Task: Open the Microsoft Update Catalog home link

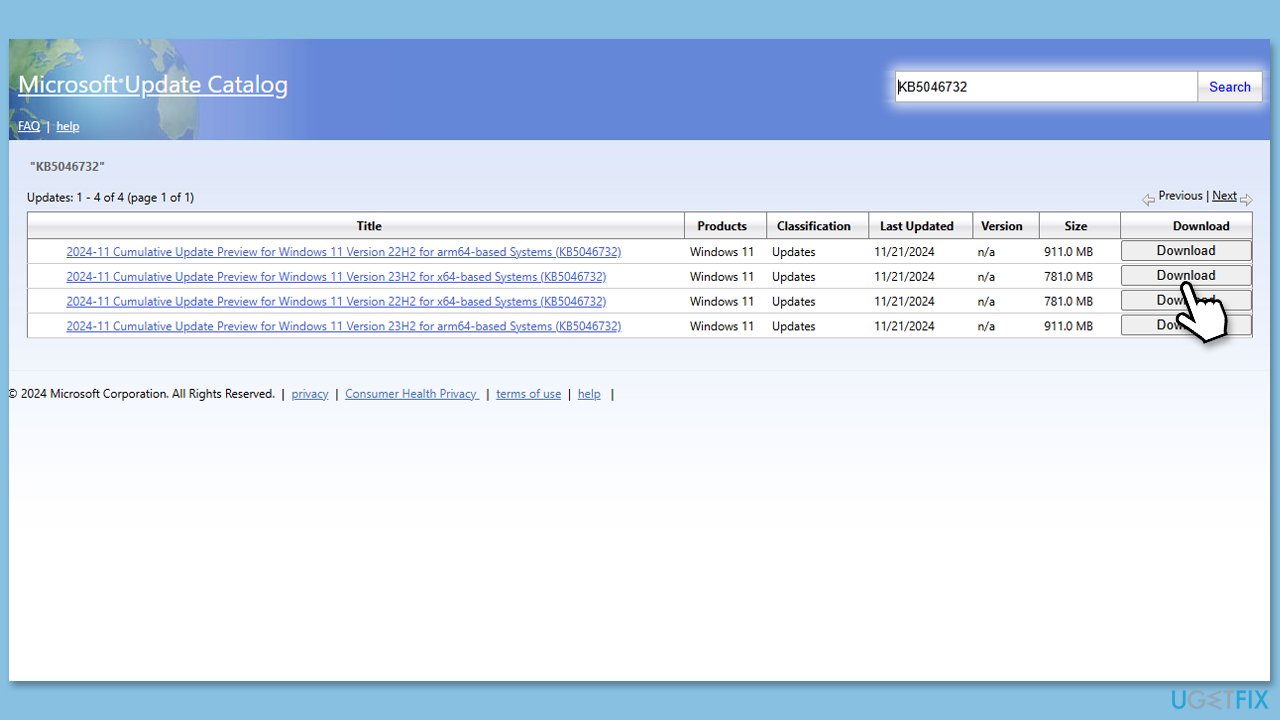Action: (153, 85)
